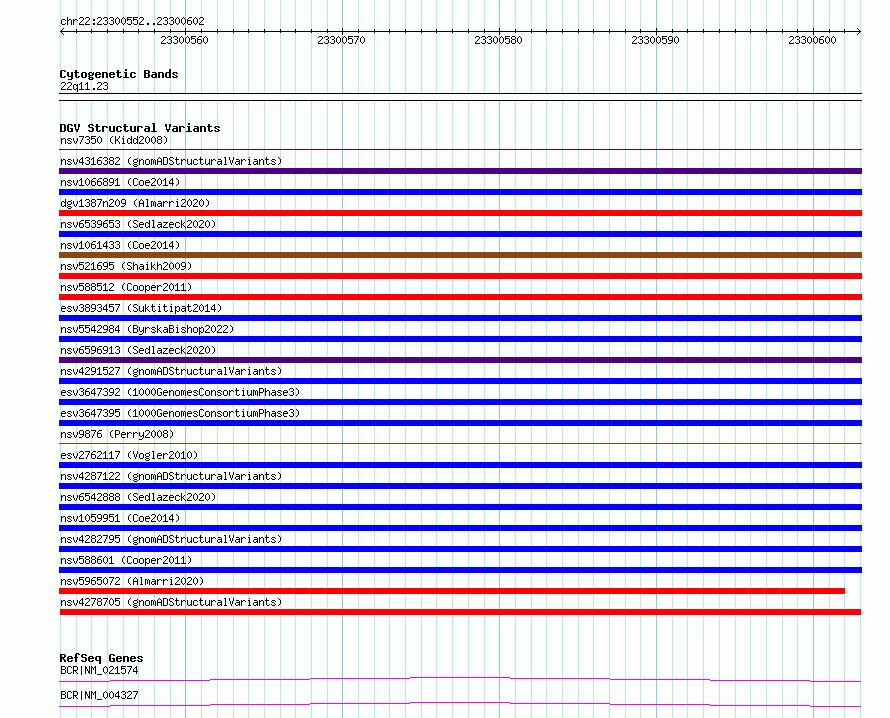Click the esv3647392 1000Genomes label
Screen dimensions: 890x718
(180, 392)
